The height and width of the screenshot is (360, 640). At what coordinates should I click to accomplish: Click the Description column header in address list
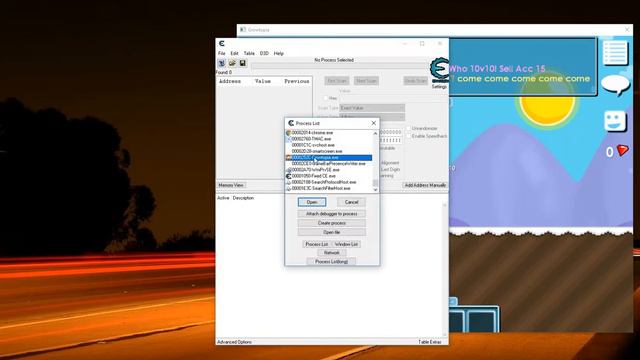click(x=243, y=198)
